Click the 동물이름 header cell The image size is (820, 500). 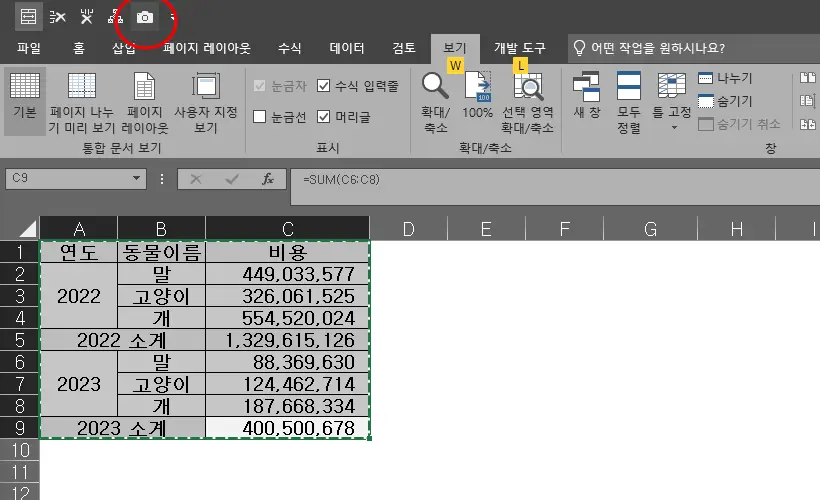point(162,252)
